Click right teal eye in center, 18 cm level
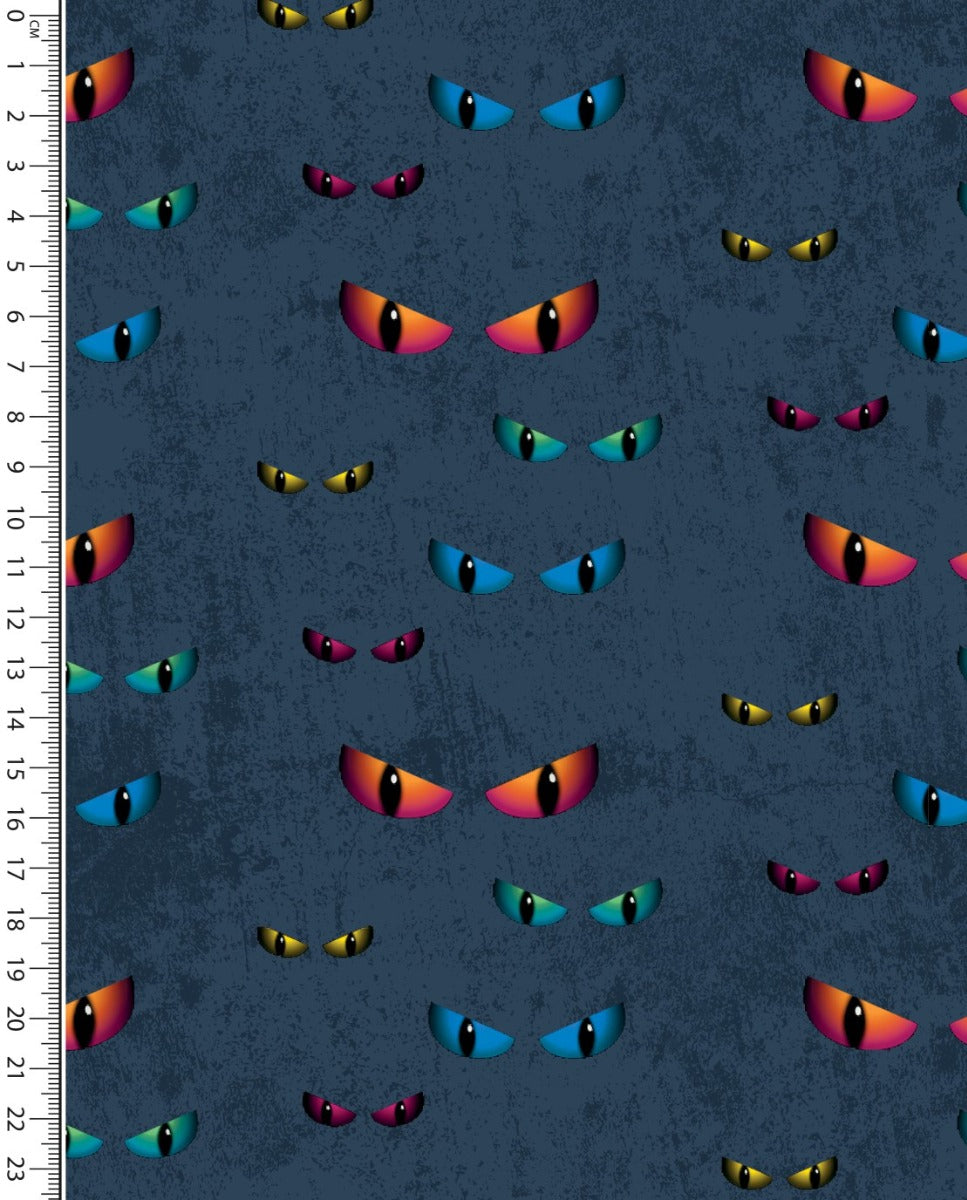The width and height of the screenshot is (967, 1200). 627,905
